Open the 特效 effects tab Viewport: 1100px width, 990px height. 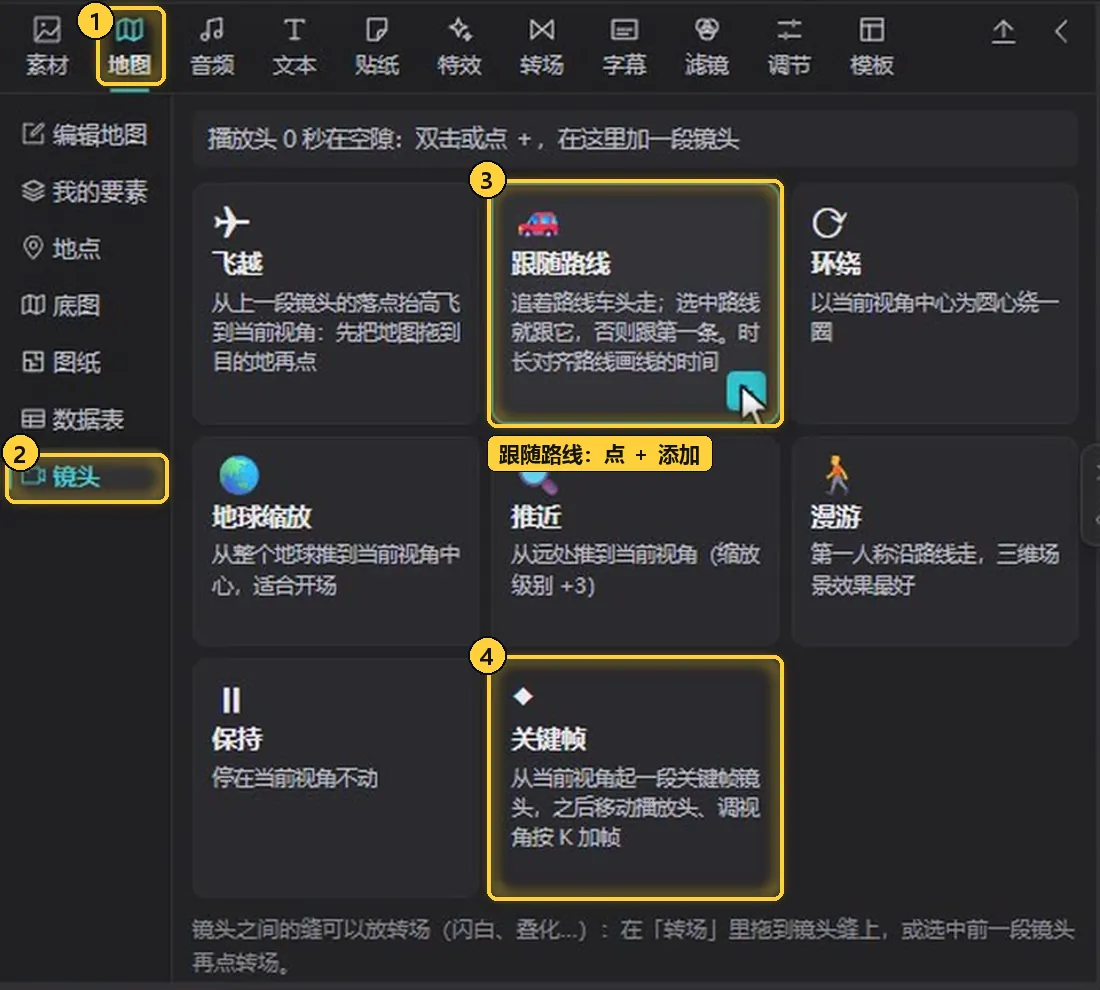tap(460, 46)
